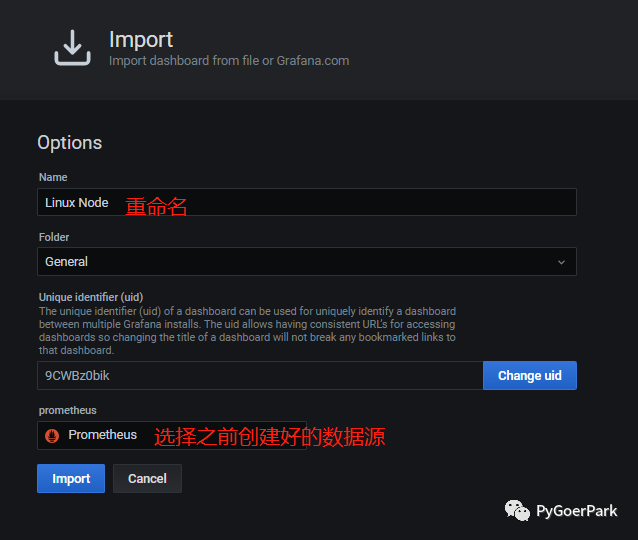Click 'Import dashboard from file or Grafana.com' subtitle
638x540 pixels.
tap(229, 61)
